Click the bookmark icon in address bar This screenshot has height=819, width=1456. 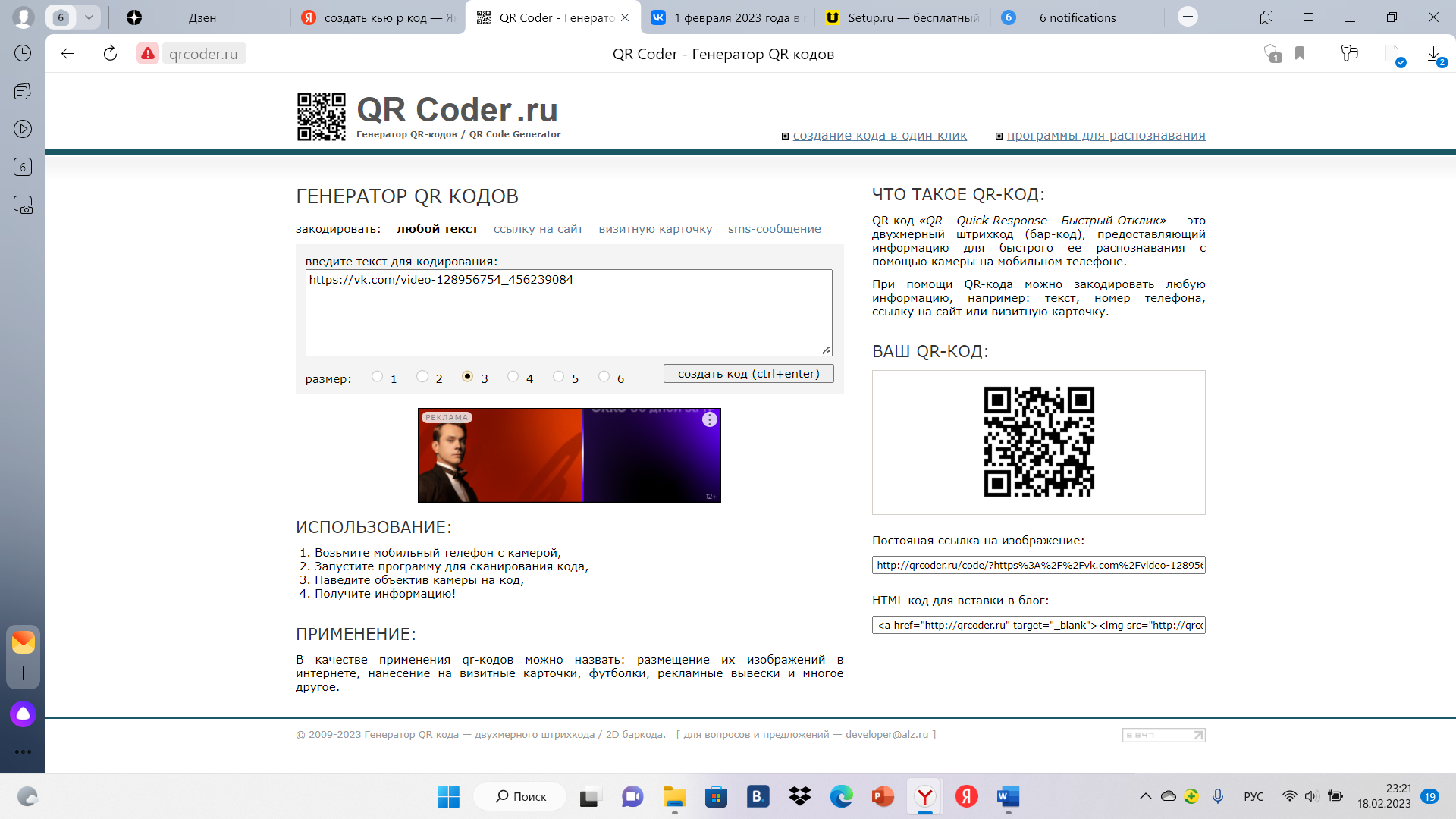coord(1300,53)
